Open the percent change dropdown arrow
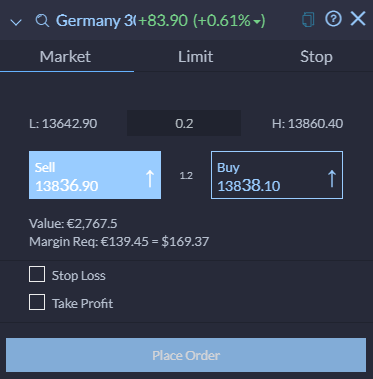 pos(257,22)
